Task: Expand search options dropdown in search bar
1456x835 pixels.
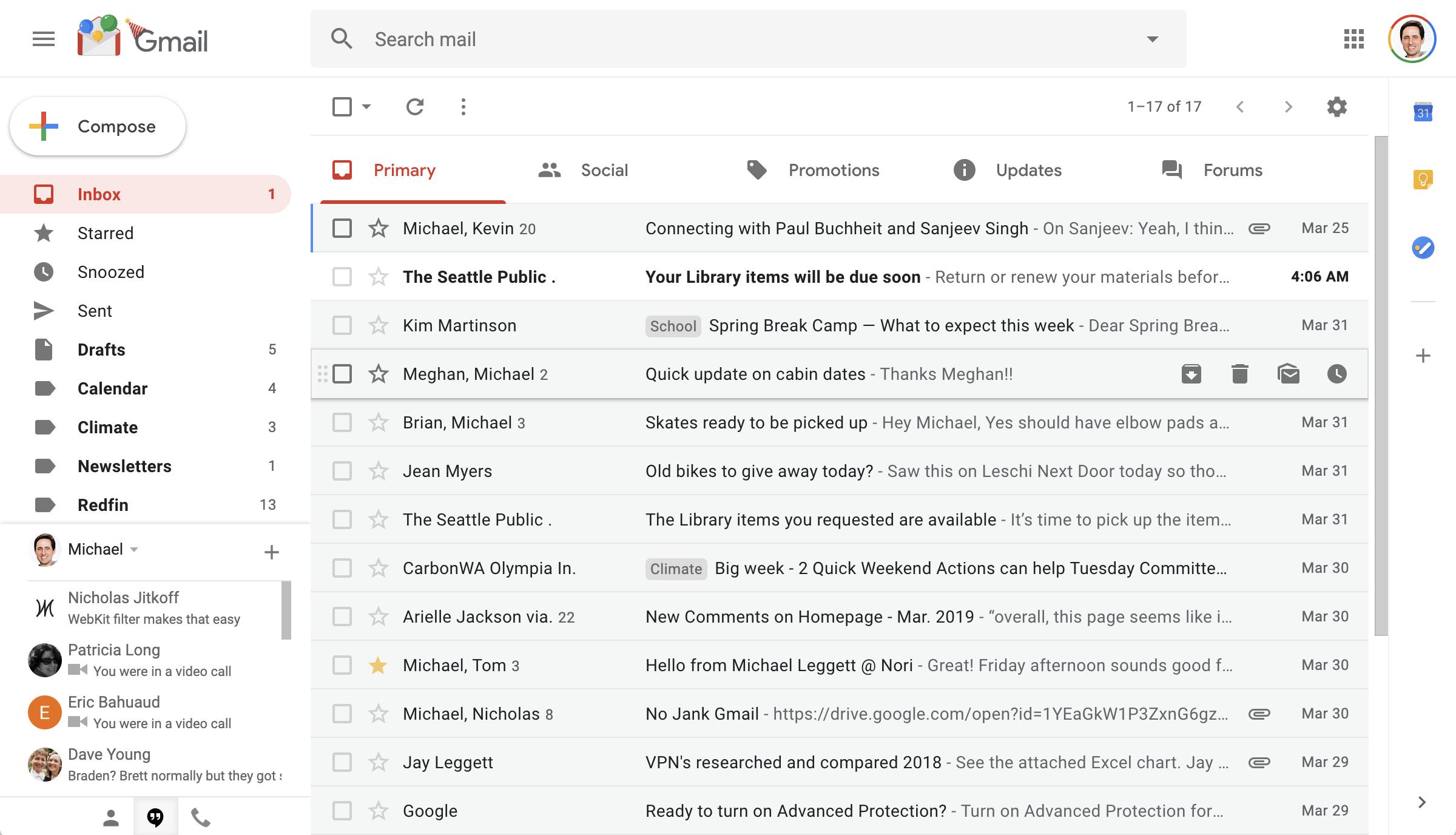Action: [1152, 39]
